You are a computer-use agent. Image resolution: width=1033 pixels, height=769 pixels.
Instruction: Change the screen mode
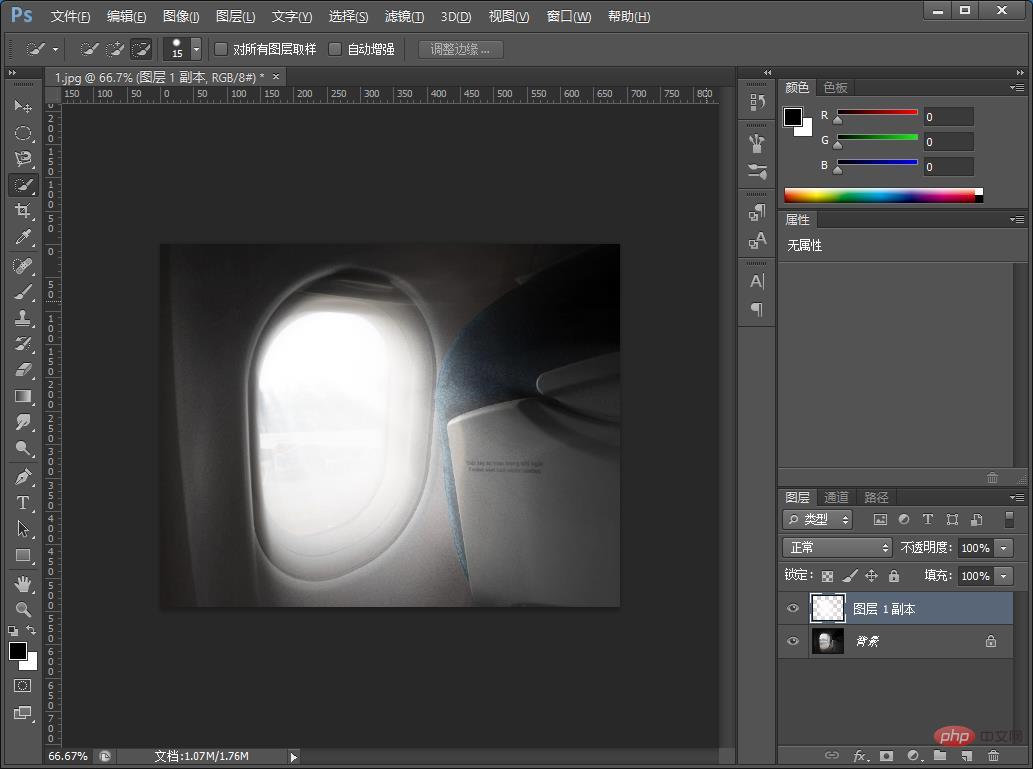(22, 713)
